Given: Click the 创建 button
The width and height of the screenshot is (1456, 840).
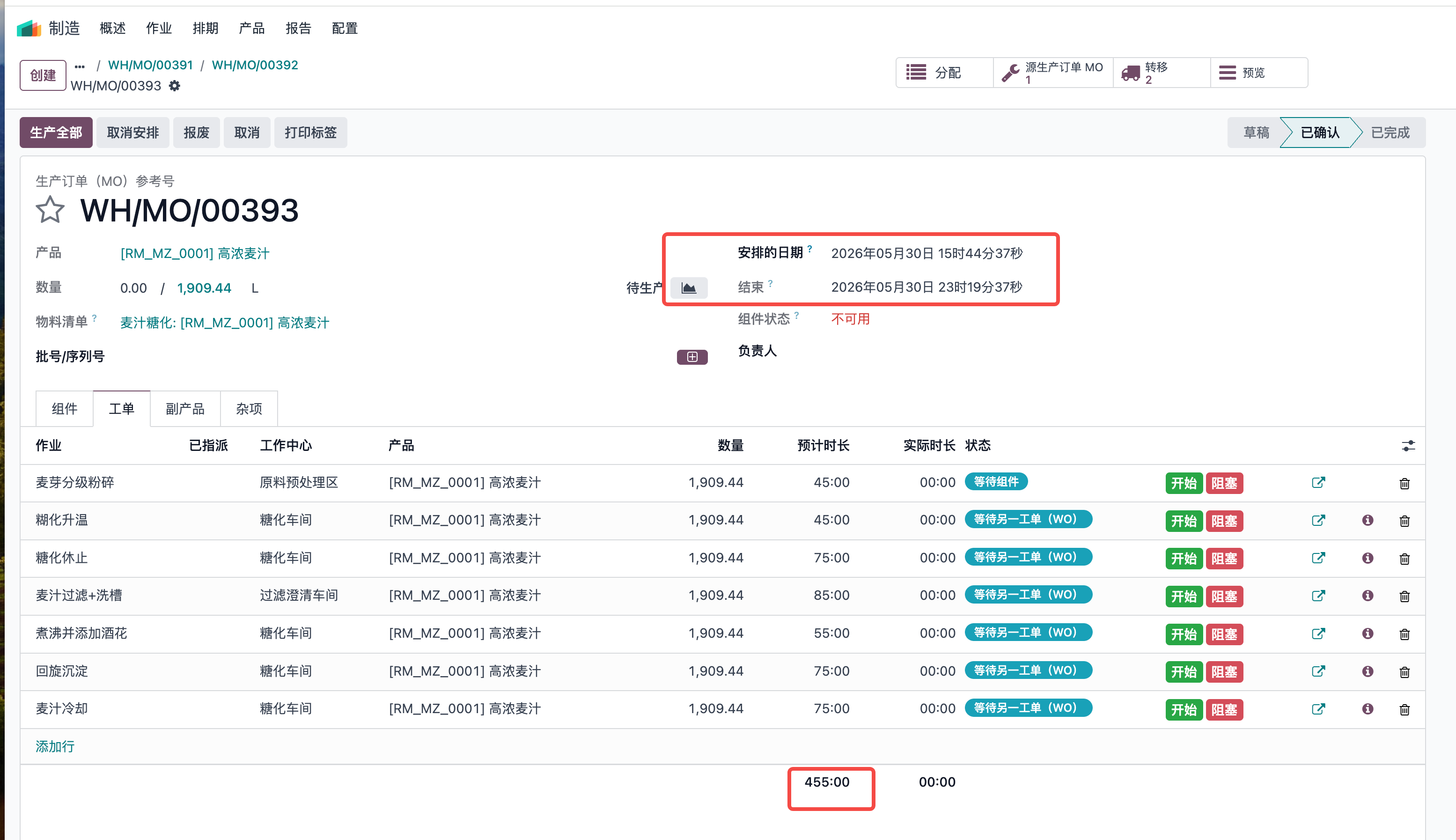Looking at the screenshot, I should (43, 75).
